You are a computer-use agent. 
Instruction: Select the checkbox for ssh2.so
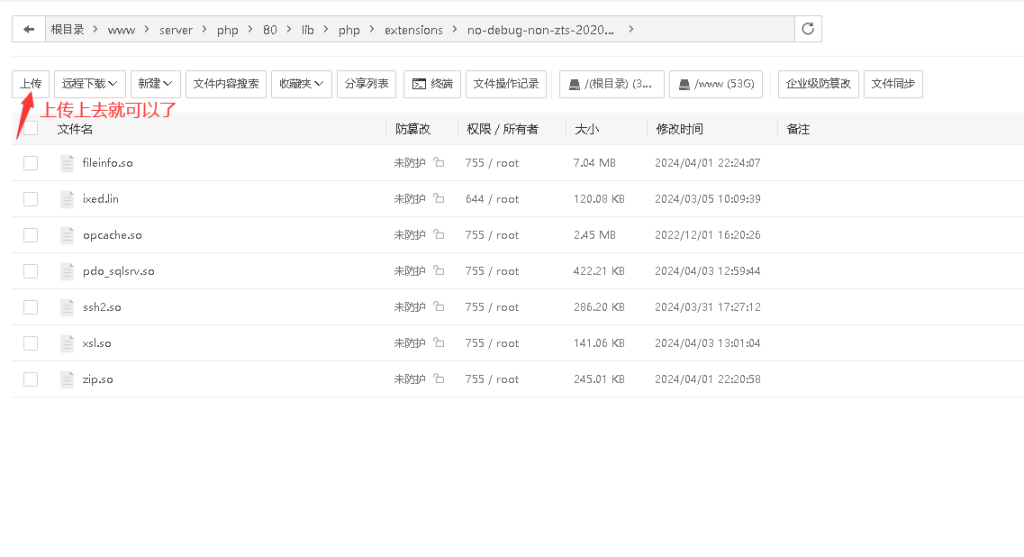coord(31,307)
